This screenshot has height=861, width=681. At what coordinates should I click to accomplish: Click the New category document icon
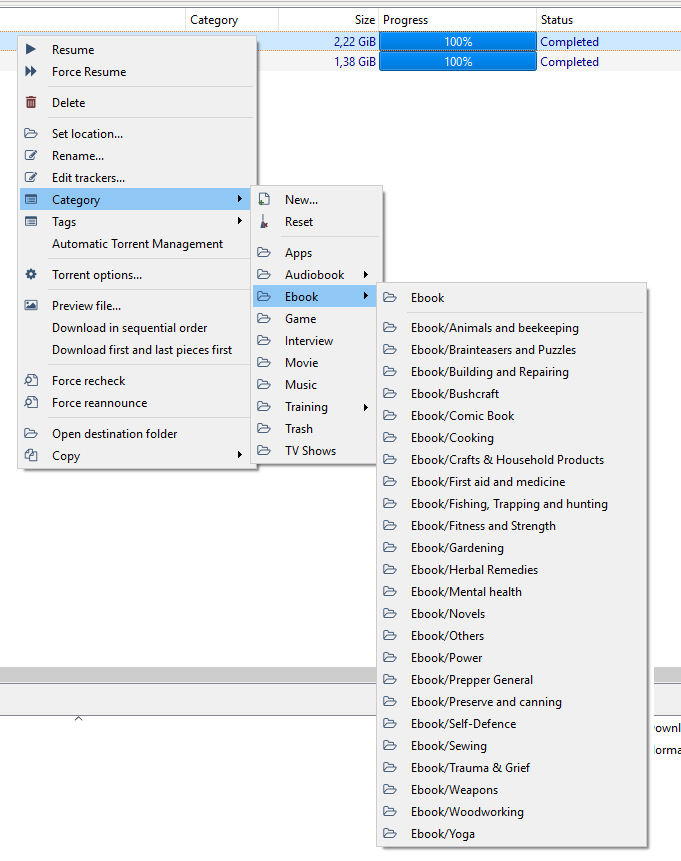pyautogui.click(x=264, y=199)
